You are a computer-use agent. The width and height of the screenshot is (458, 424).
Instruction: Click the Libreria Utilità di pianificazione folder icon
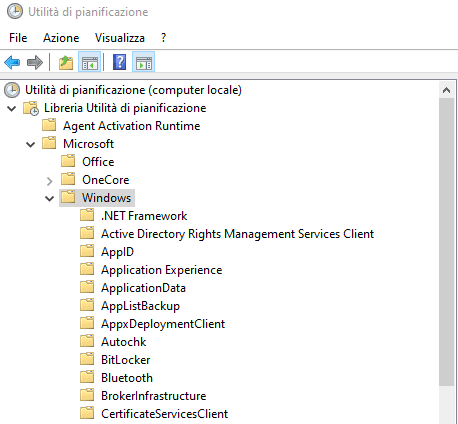(x=31, y=108)
